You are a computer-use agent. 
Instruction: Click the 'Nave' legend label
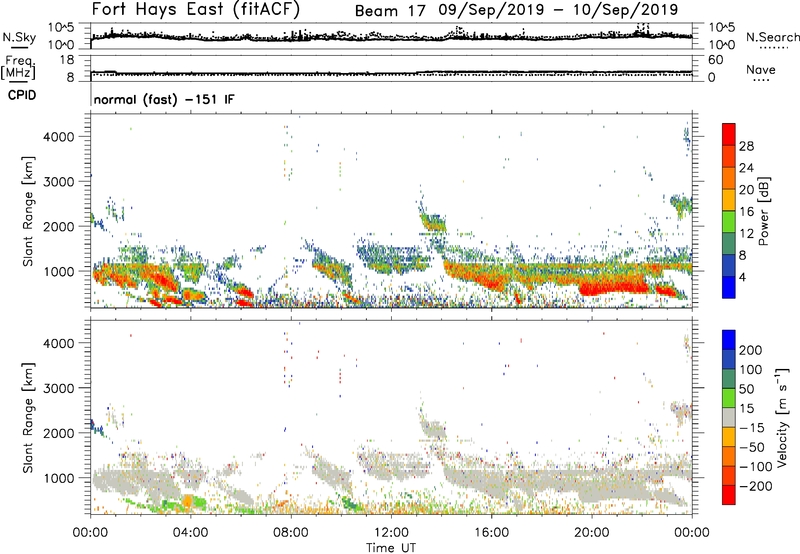coord(761,69)
